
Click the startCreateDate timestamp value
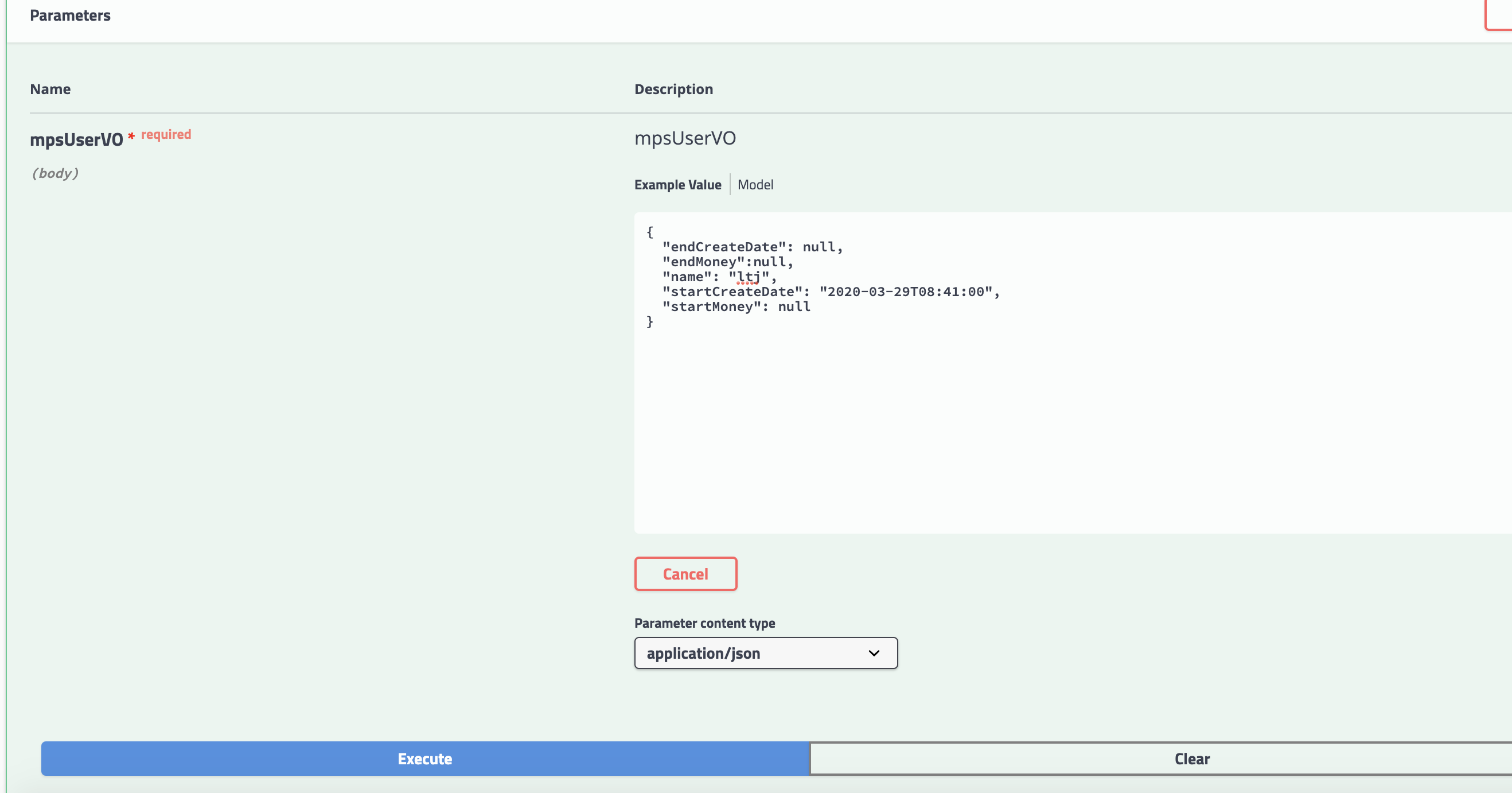[x=905, y=291]
